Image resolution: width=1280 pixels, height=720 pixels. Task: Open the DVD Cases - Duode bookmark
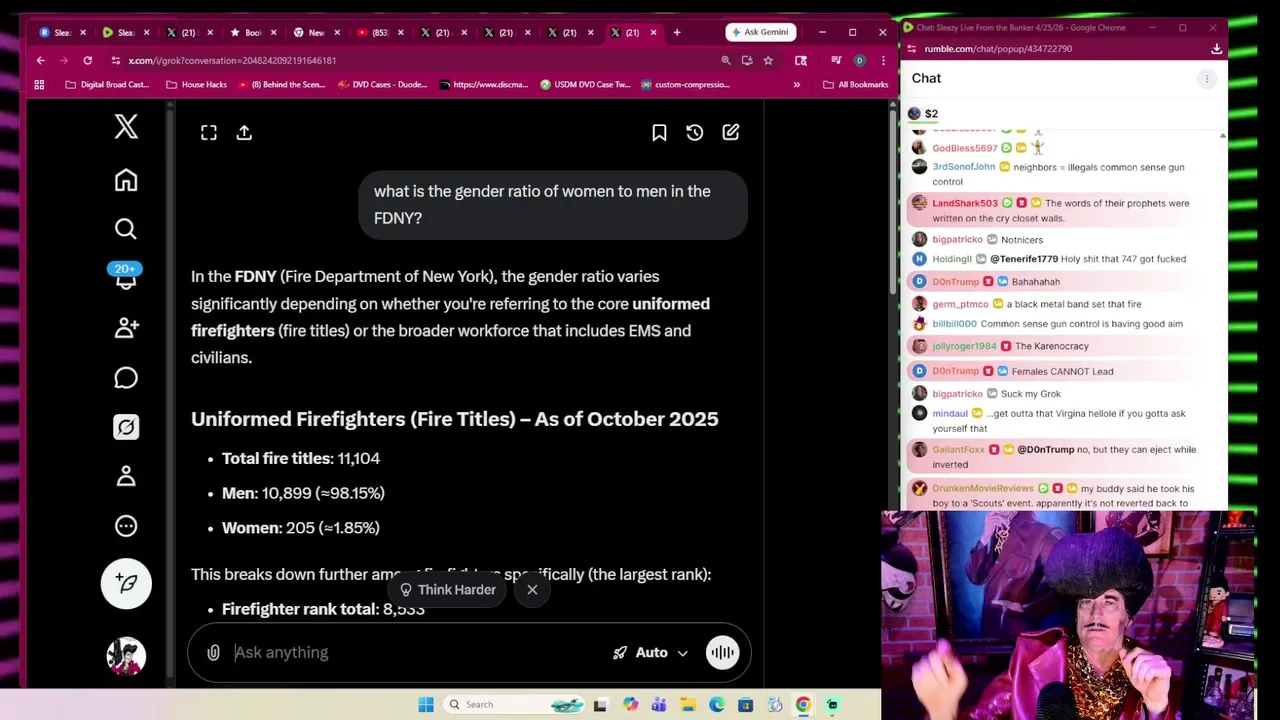pyautogui.click(x=383, y=85)
